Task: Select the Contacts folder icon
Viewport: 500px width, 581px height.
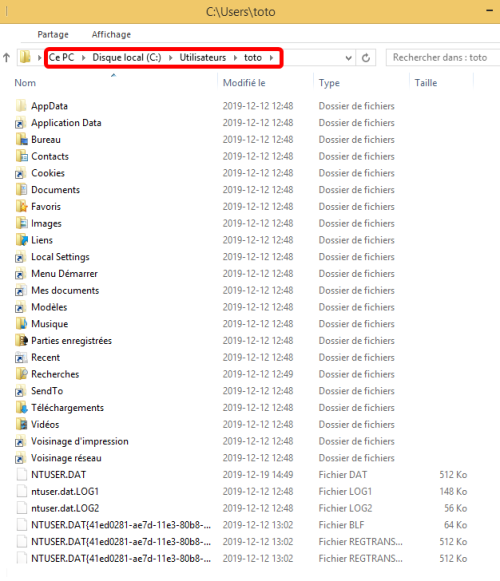Action: pyautogui.click(x=21, y=156)
